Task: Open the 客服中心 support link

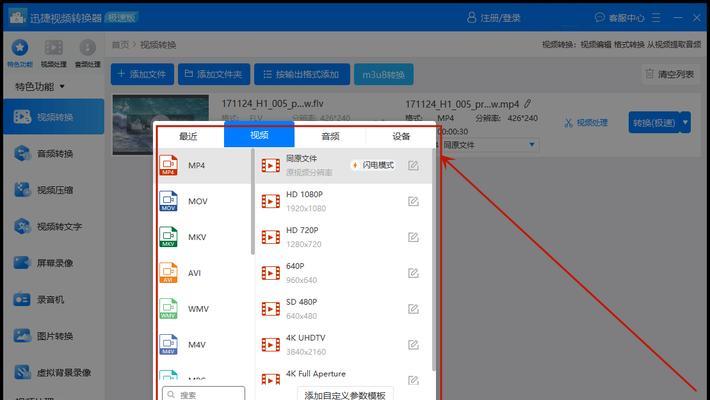Action: (x=619, y=18)
